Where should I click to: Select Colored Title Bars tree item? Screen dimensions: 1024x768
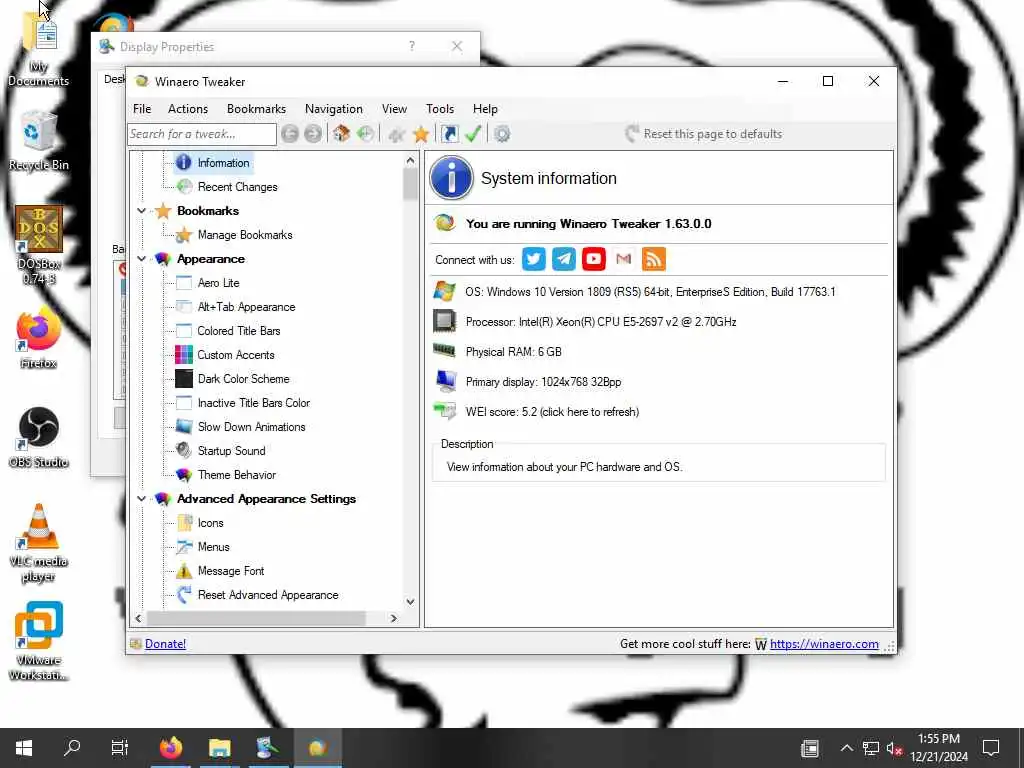(239, 331)
